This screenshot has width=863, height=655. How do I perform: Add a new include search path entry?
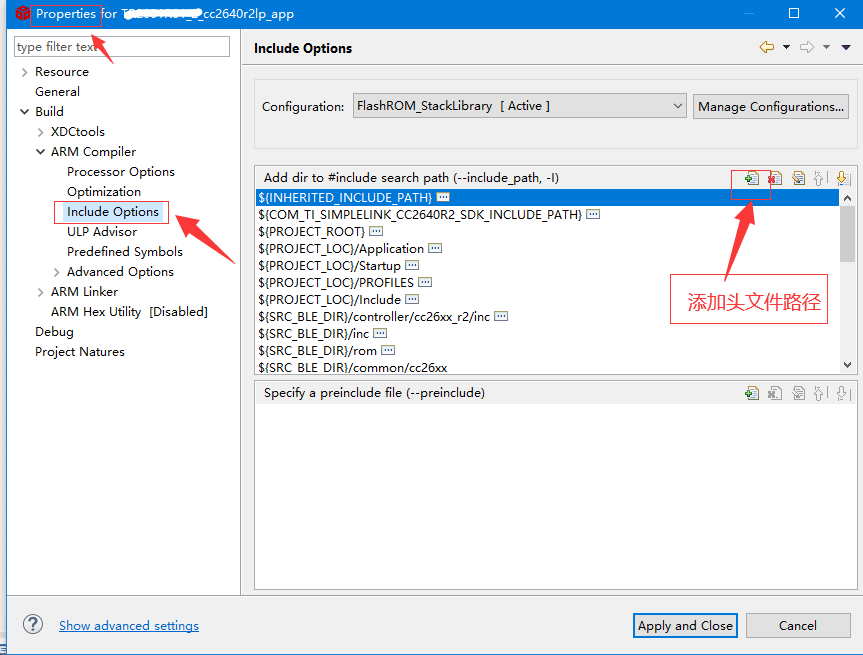[x=752, y=178]
